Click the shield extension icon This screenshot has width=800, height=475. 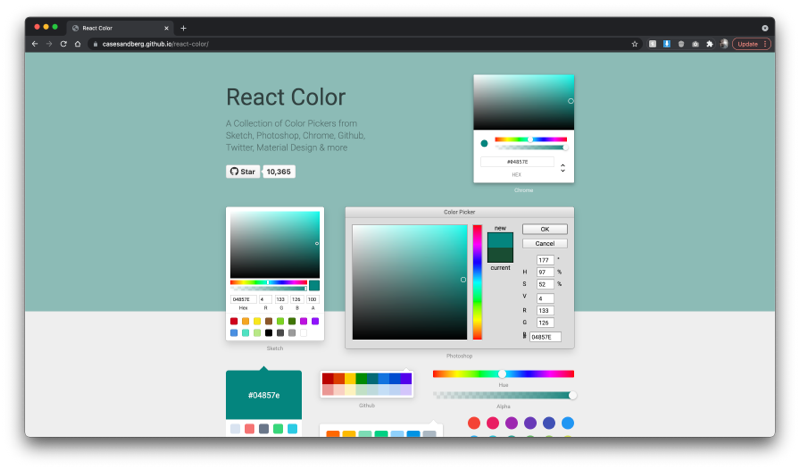click(x=681, y=44)
